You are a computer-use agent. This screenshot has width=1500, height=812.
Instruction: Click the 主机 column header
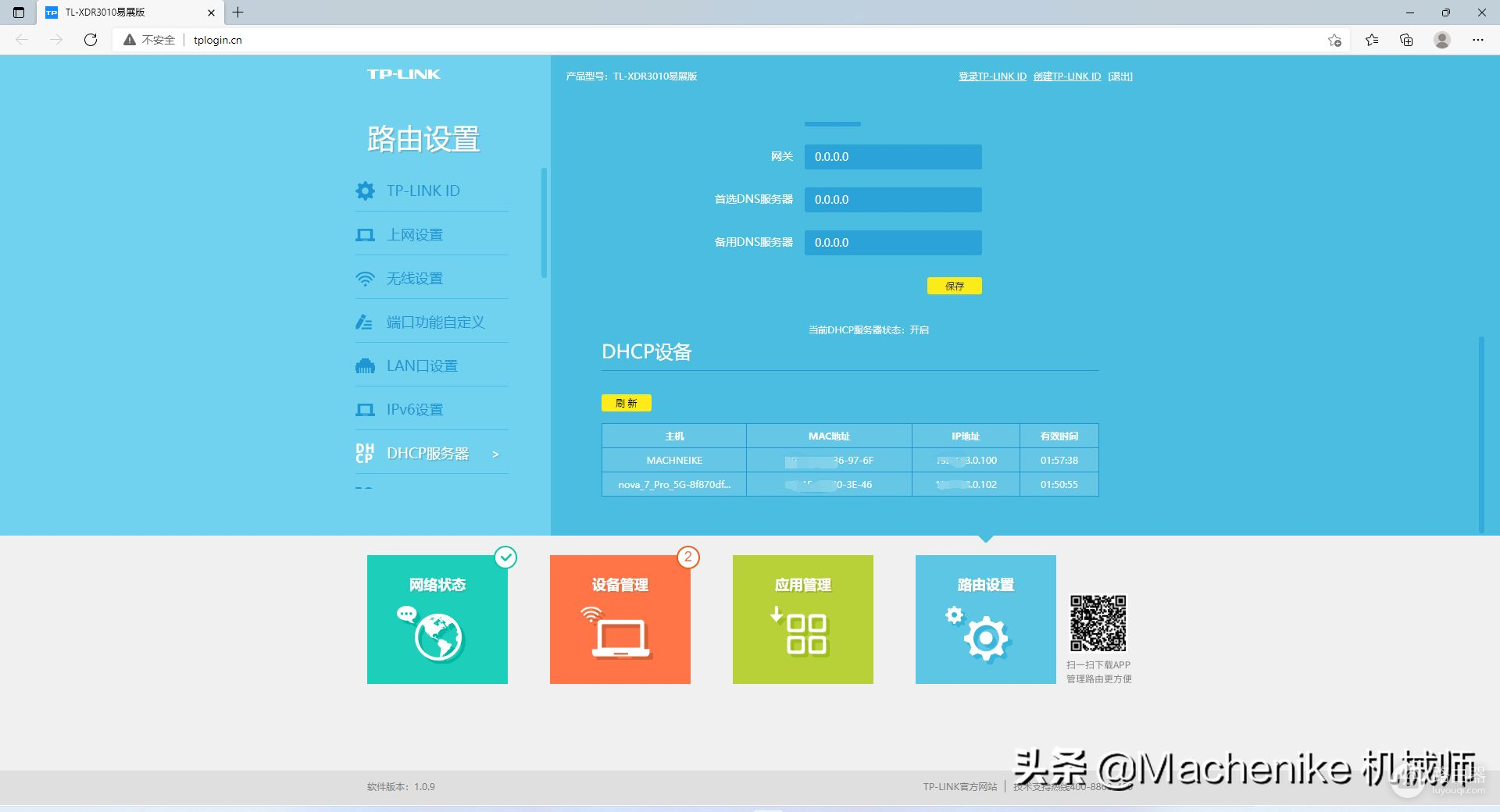[674, 436]
